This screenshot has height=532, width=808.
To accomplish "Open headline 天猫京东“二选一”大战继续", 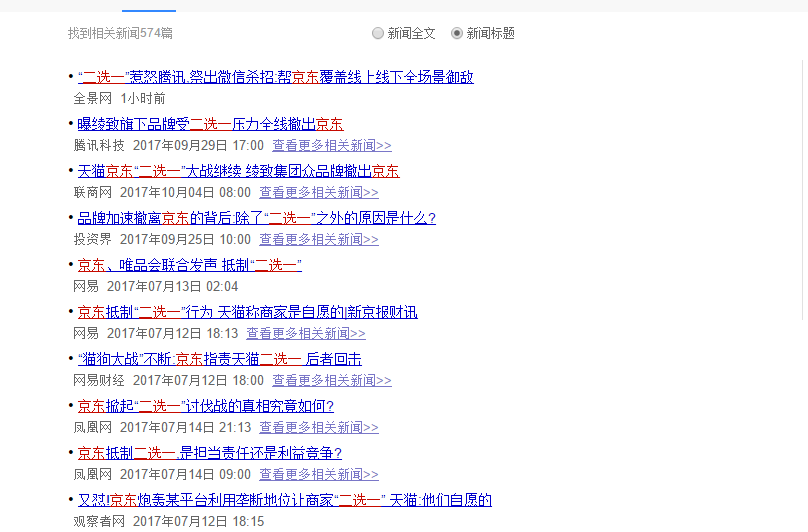I will coord(239,171).
